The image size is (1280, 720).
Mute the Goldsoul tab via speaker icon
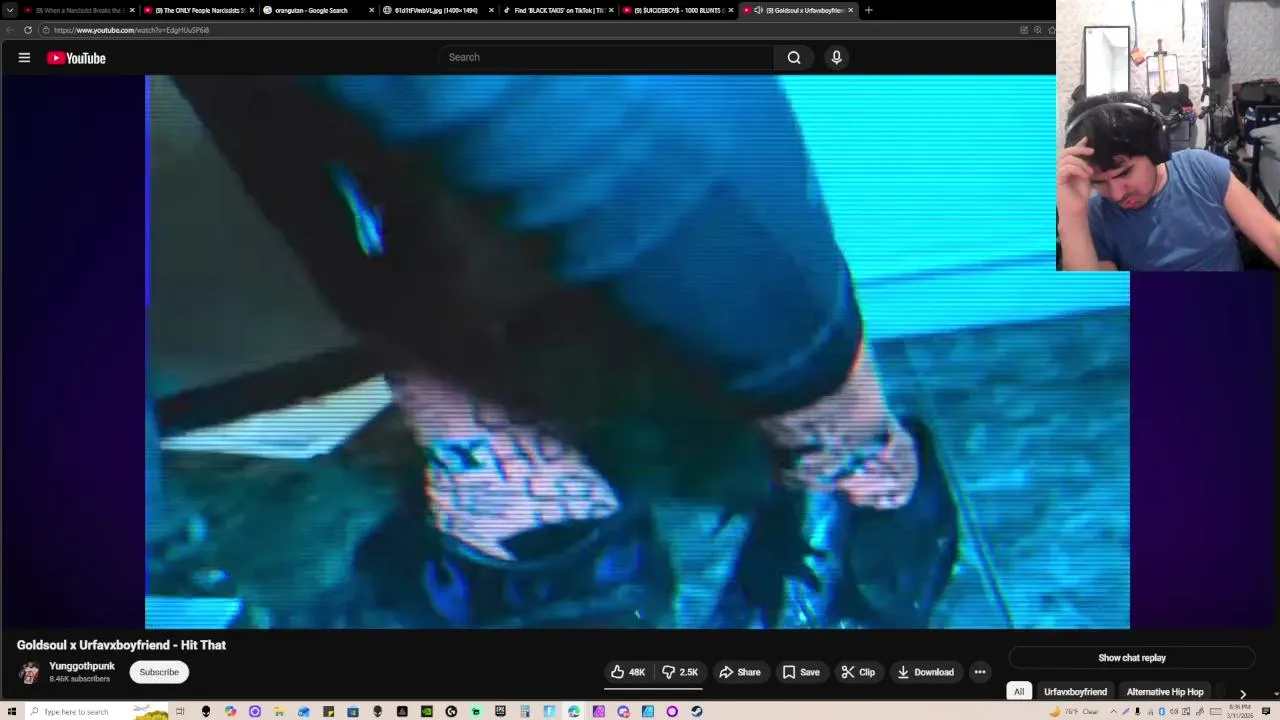pos(758,10)
